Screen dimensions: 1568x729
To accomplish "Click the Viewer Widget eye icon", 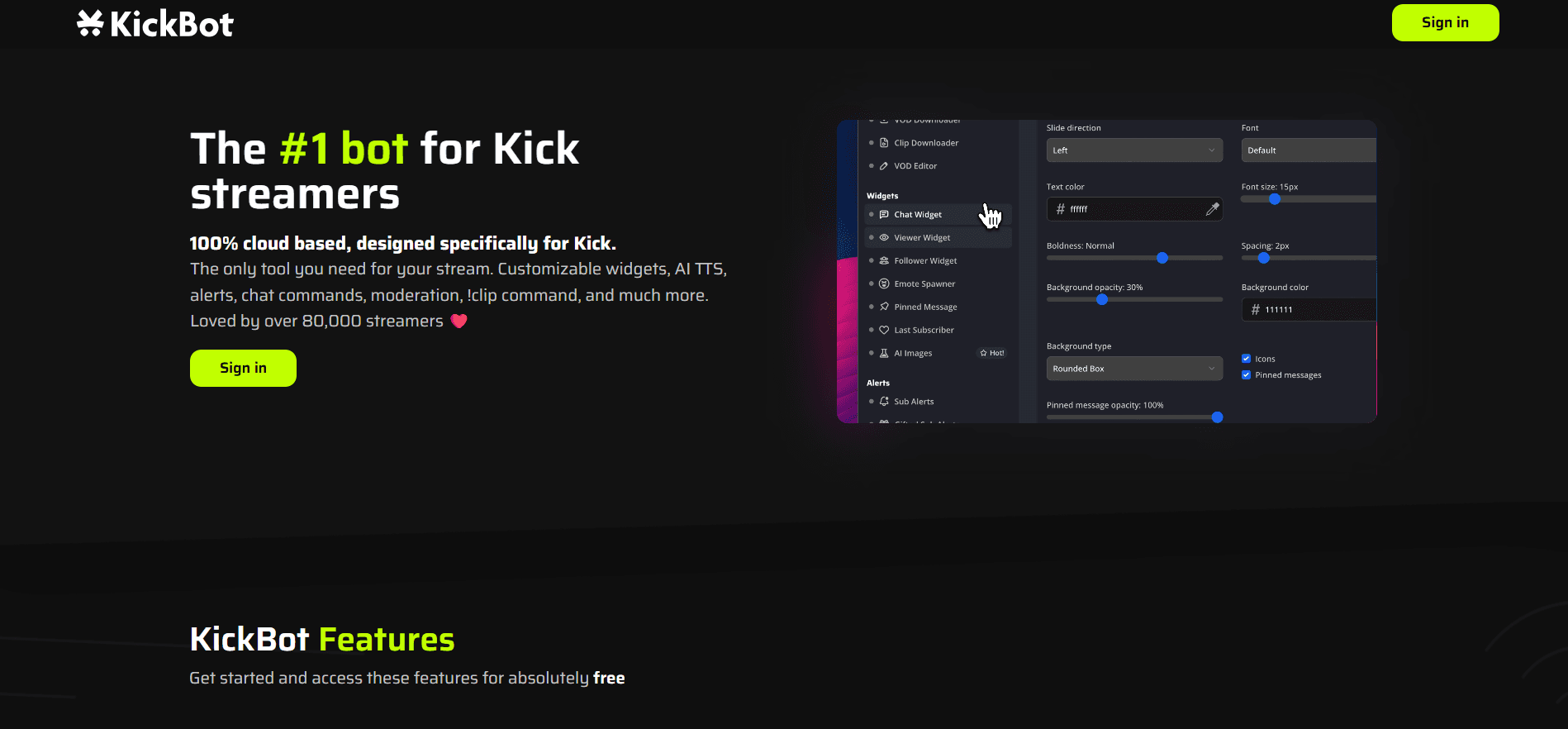I will pyautogui.click(x=884, y=238).
